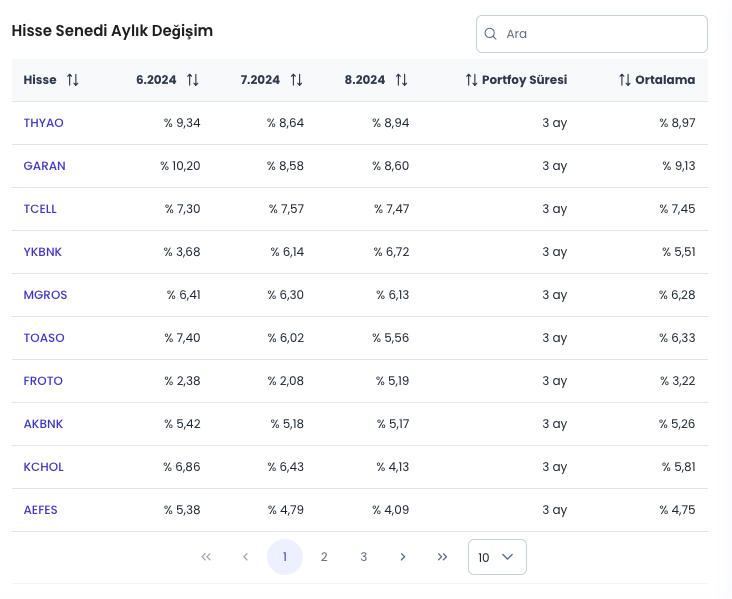Open the GARAN stock link
Image resolution: width=732 pixels, height=599 pixels.
(44, 166)
